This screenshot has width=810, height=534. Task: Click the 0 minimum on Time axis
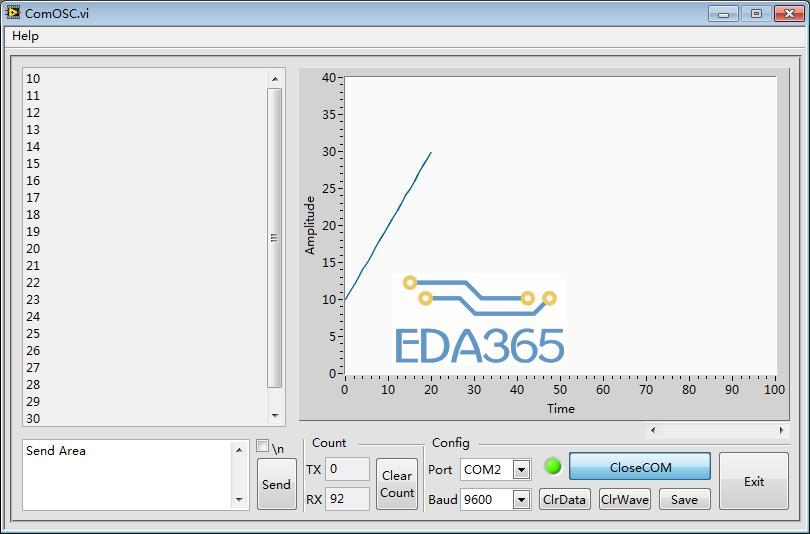(345, 389)
